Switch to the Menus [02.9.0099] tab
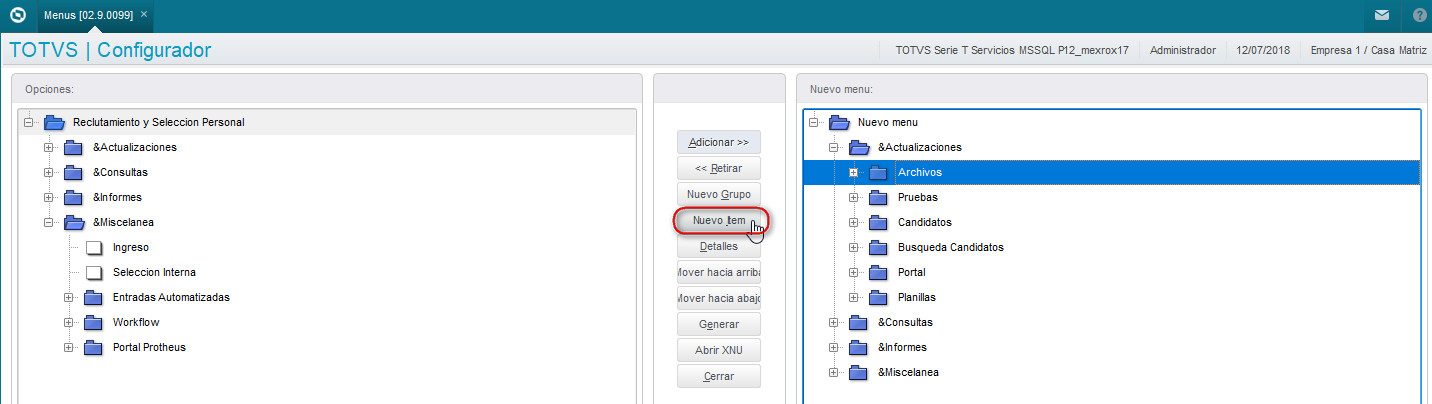The height and width of the screenshot is (404, 1432). coord(89,15)
